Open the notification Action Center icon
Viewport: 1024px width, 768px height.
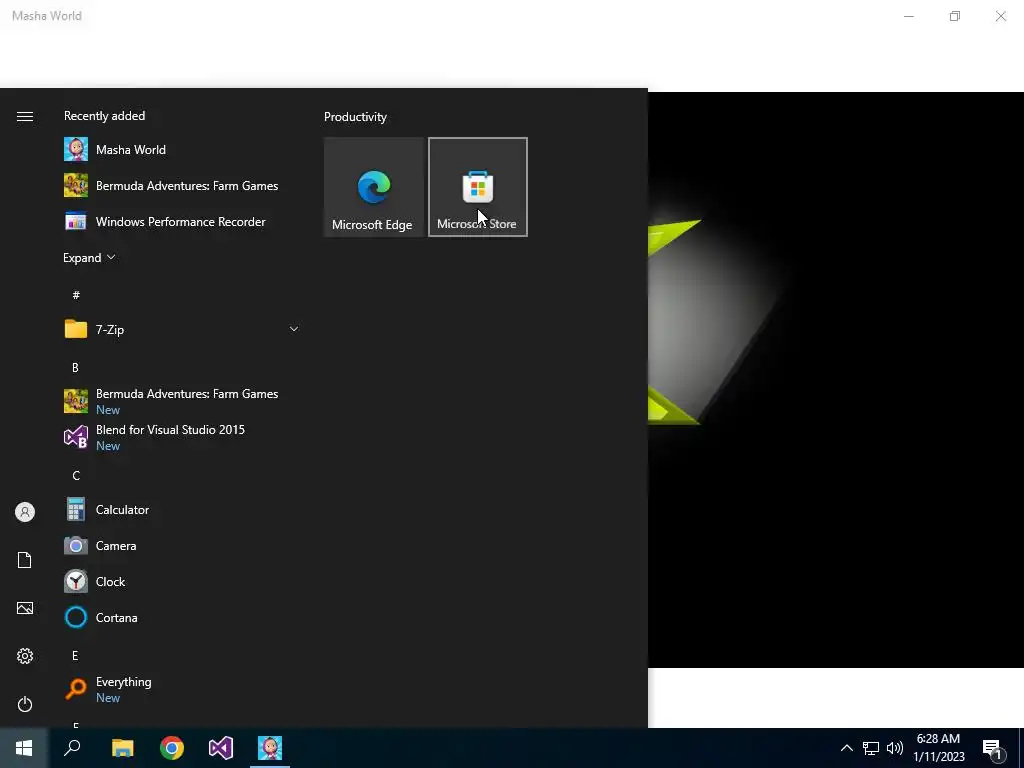993,749
